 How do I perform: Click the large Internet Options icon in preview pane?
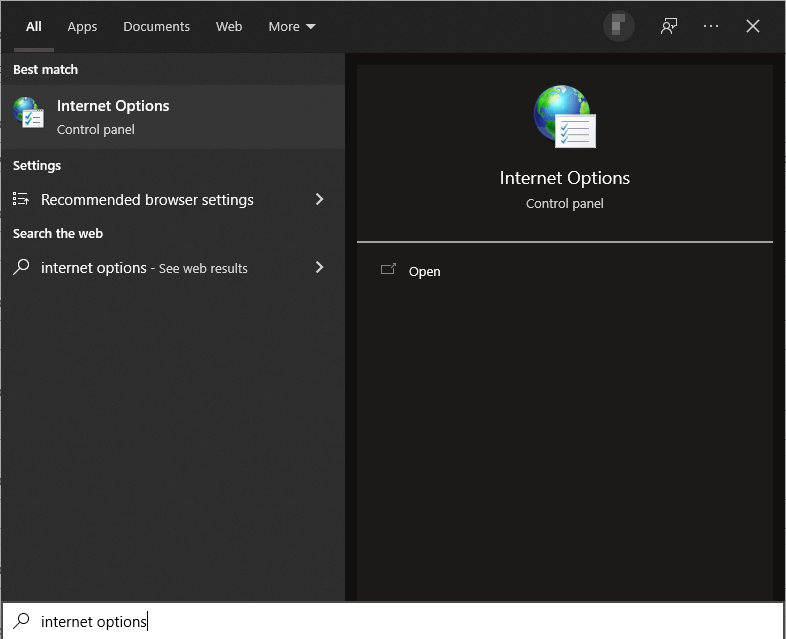[x=564, y=117]
